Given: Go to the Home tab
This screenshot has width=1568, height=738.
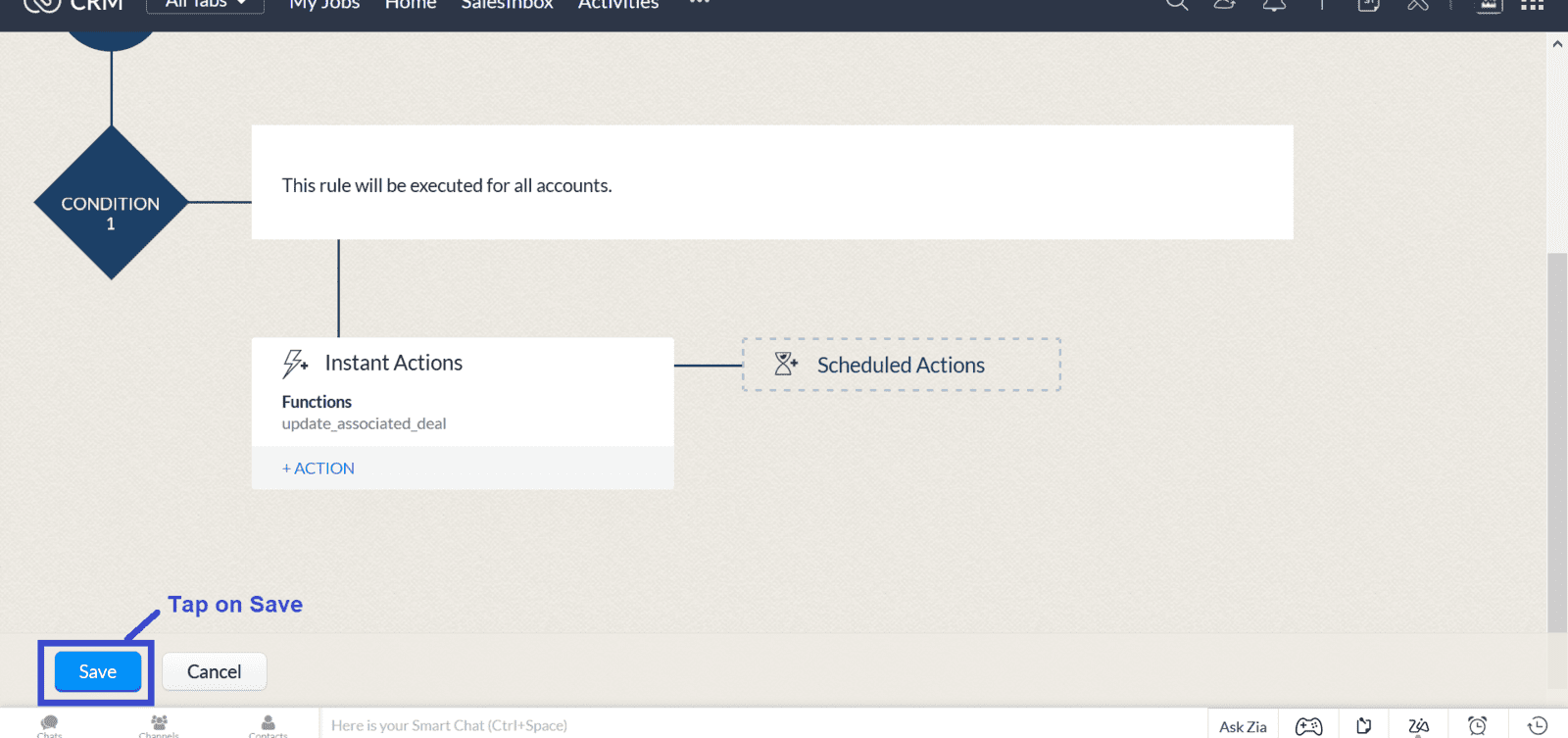Looking at the screenshot, I should pos(411,5).
